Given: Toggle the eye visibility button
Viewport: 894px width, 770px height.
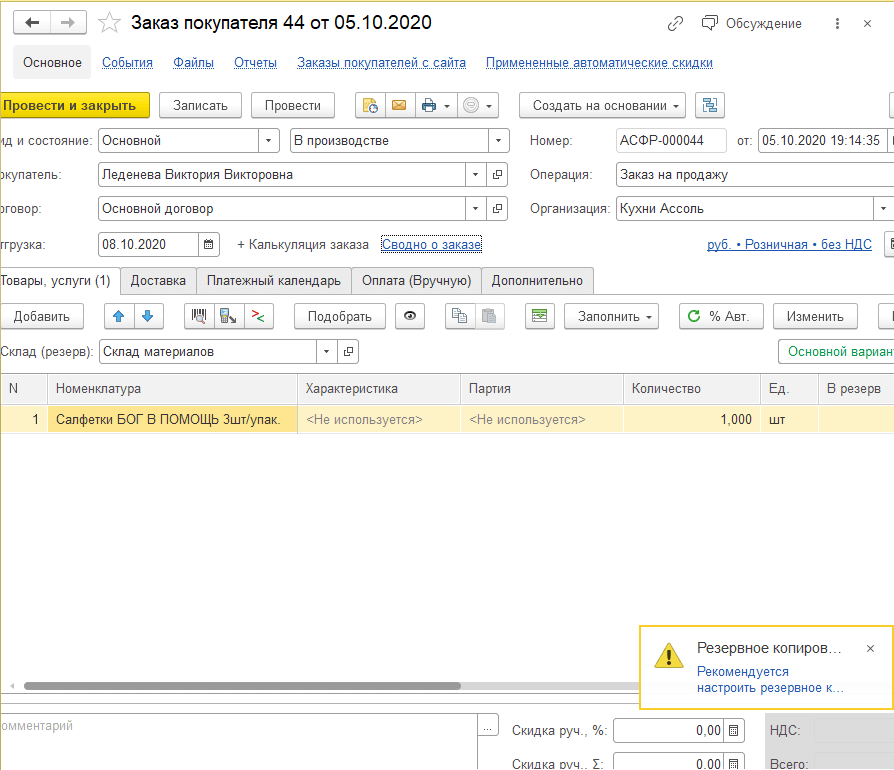Looking at the screenshot, I should (x=409, y=316).
